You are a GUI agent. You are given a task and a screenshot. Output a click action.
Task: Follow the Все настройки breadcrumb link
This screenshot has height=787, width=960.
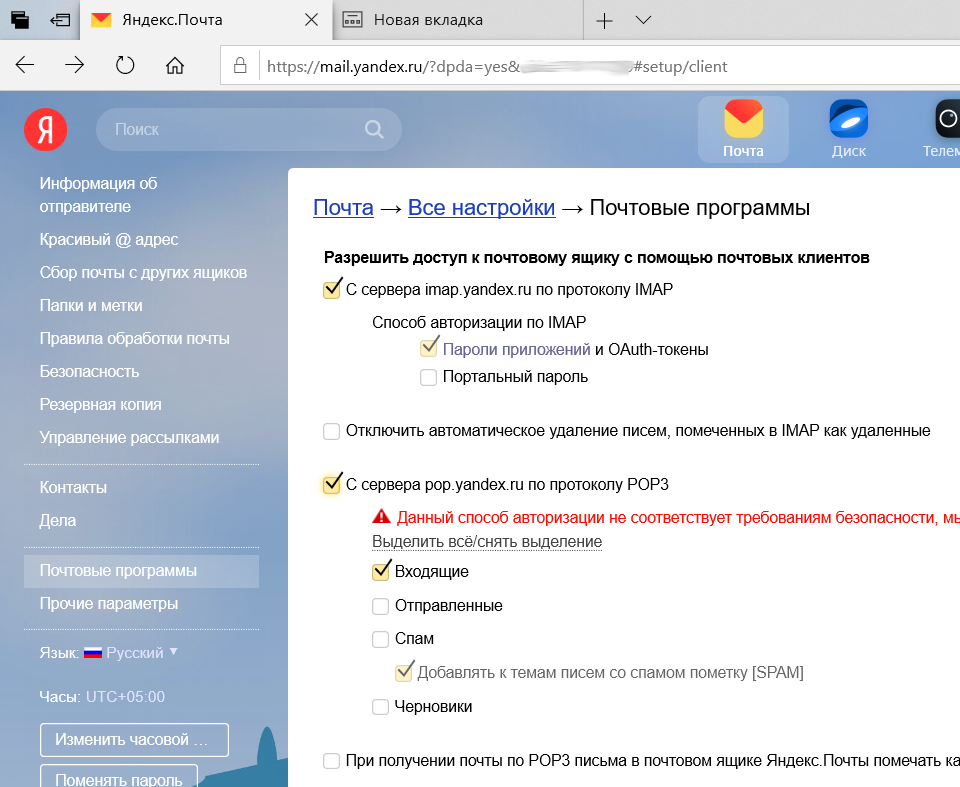(x=481, y=208)
